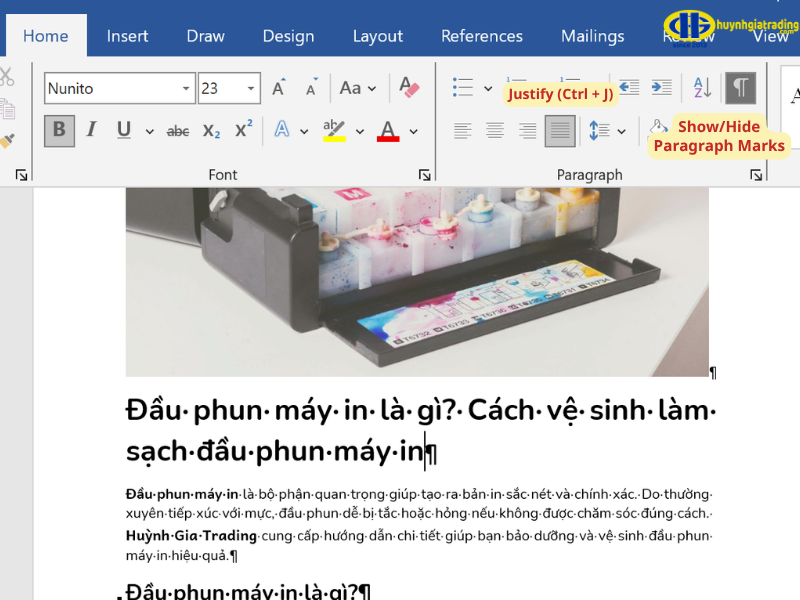Click Clear All Formatting
Image resolution: width=800 pixels, height=600 pixels.
[411, 88]
